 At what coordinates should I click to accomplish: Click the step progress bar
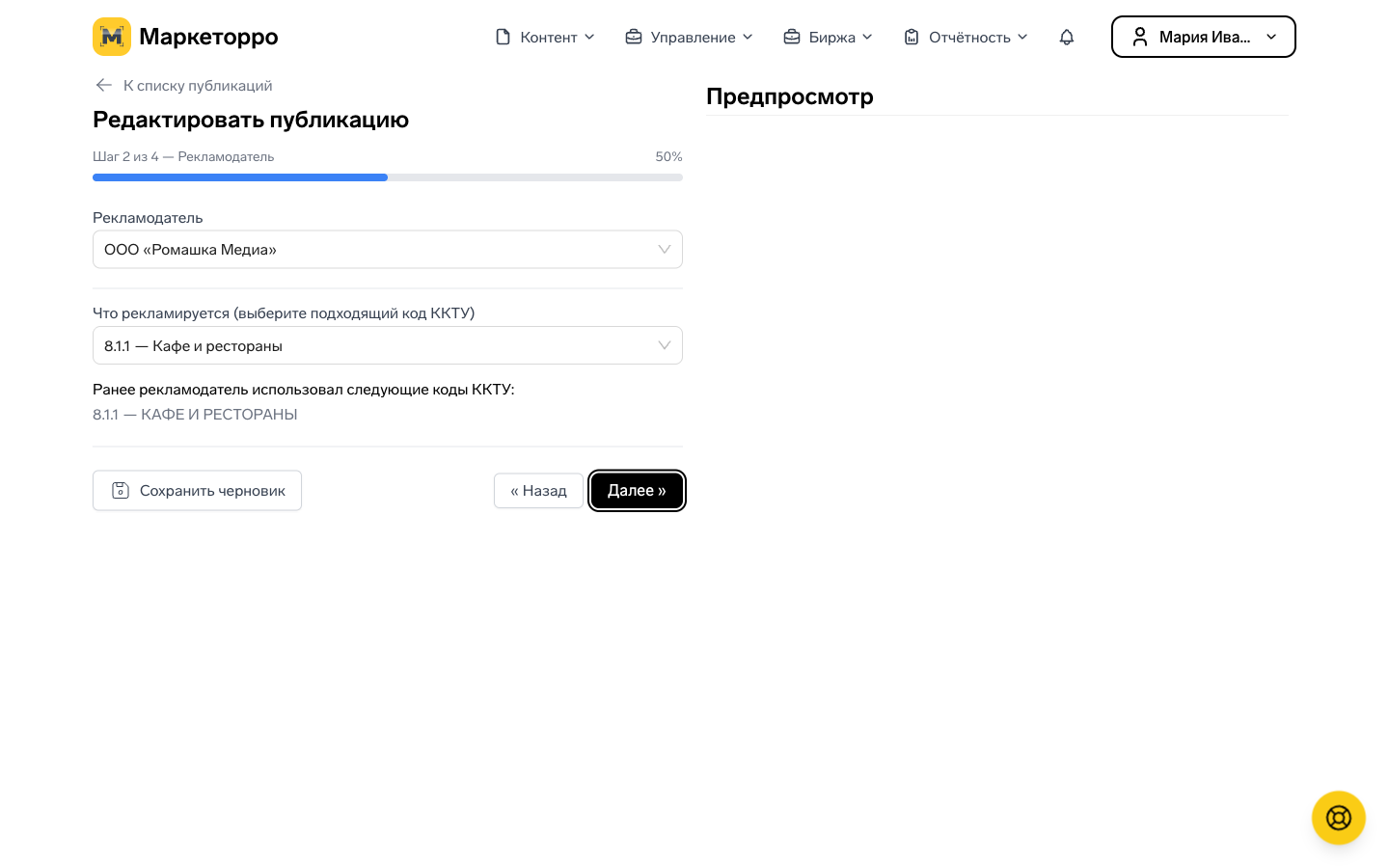click(x=388, y=177)
